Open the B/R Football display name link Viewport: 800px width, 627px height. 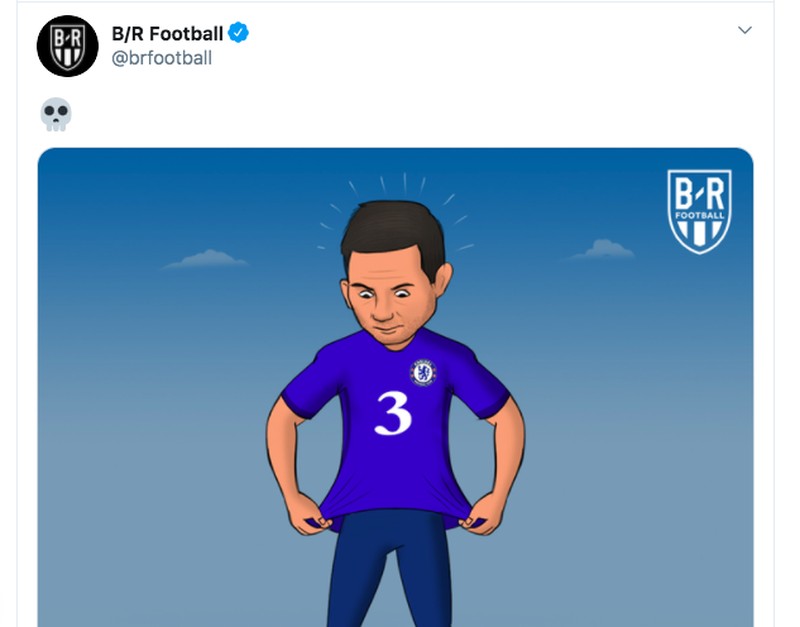pyautogui.click(x=167, y=33)
